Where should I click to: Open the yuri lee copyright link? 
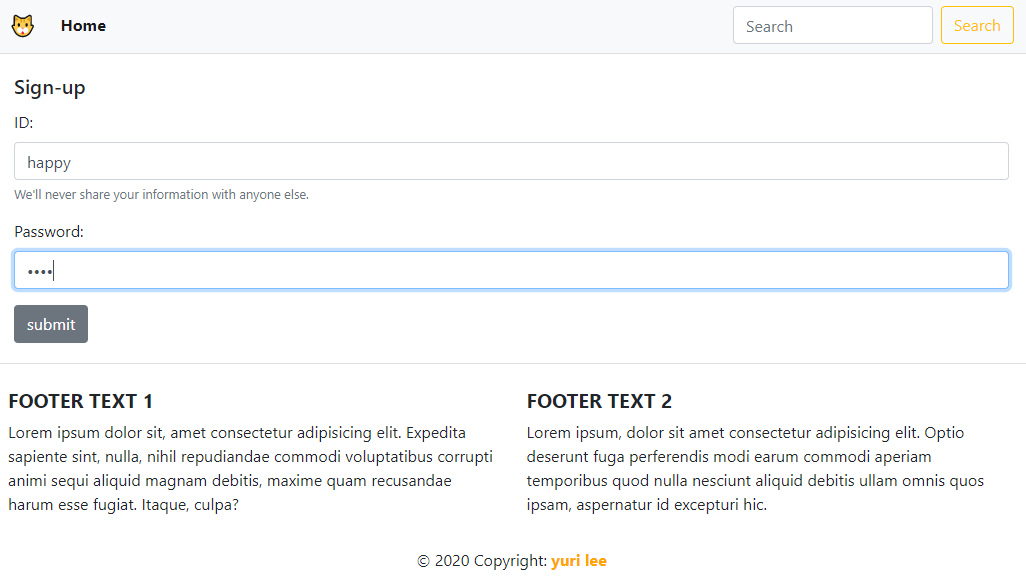click(579, 560)
